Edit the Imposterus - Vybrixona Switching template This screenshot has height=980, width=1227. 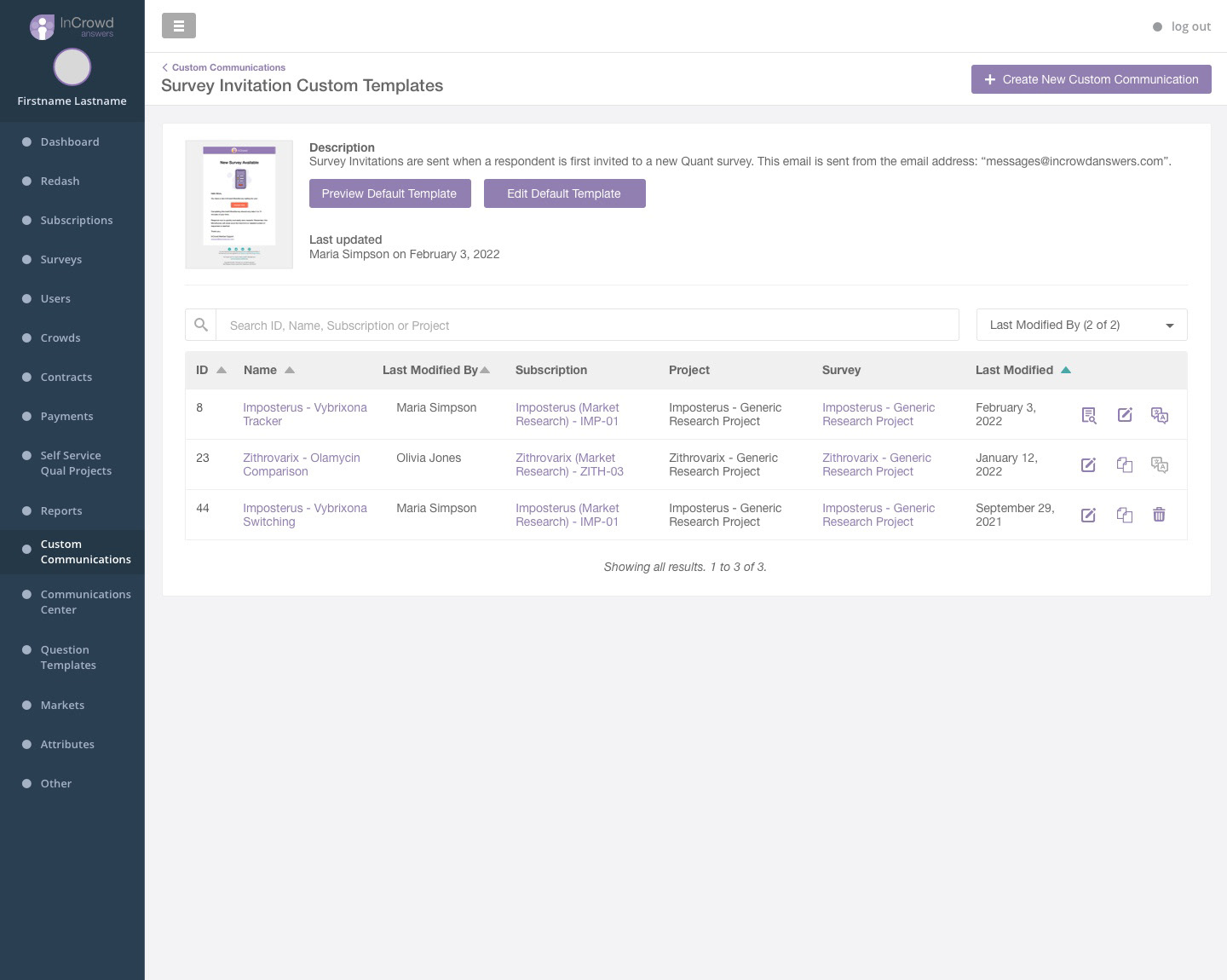click(x=1088, y=516)
